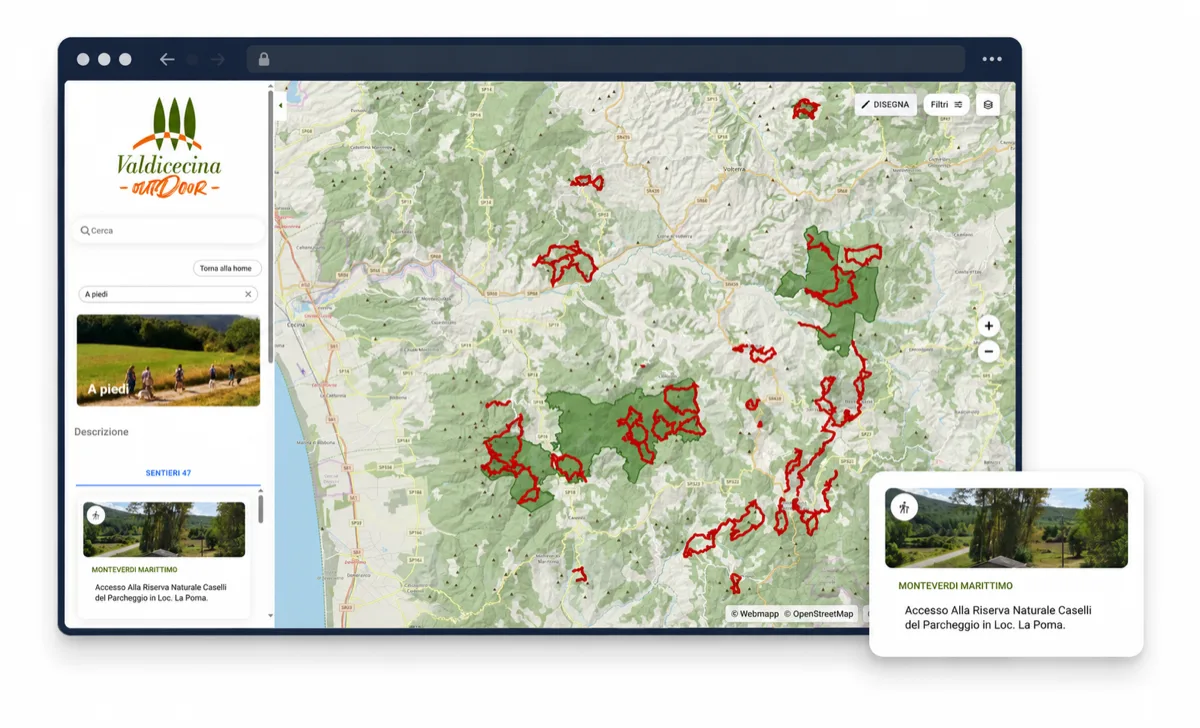Click the Webmapp attribution link
The width and height of the screenshot is (1200, 728).
(x=755, y=614)
